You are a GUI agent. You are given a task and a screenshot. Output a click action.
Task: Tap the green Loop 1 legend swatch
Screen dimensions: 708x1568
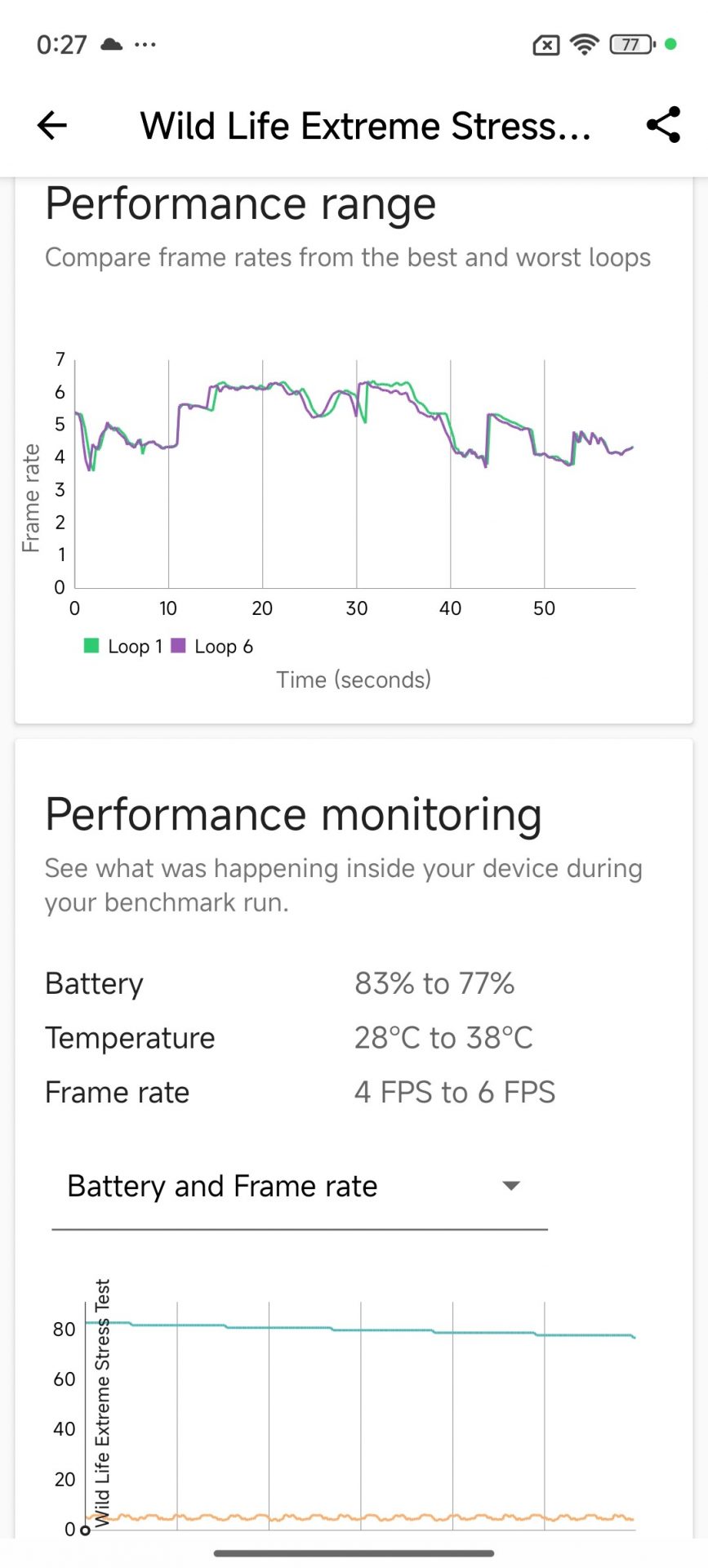coord(91,646)
